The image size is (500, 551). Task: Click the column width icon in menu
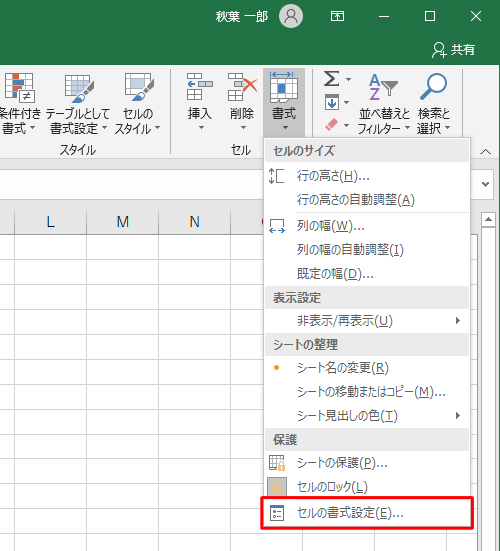coord(277,226)
